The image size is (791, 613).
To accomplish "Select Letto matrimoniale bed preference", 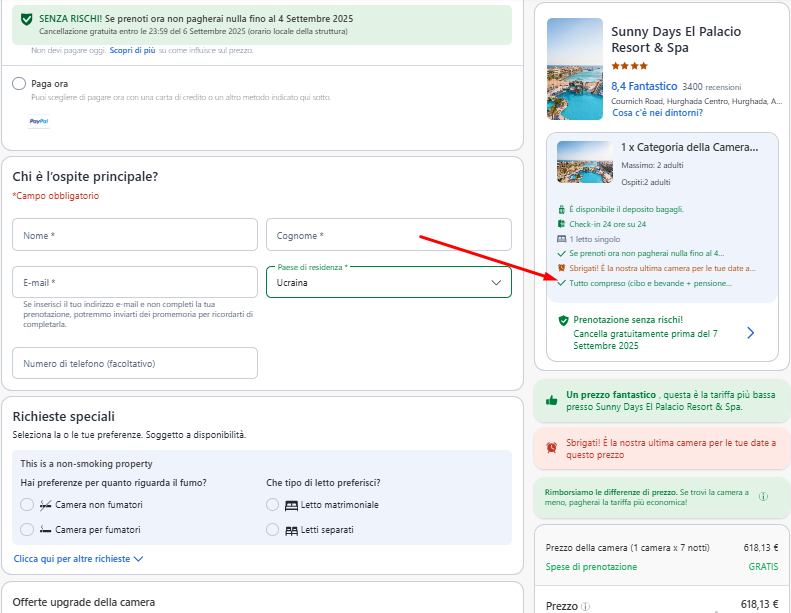I will (x=272, y=505).
